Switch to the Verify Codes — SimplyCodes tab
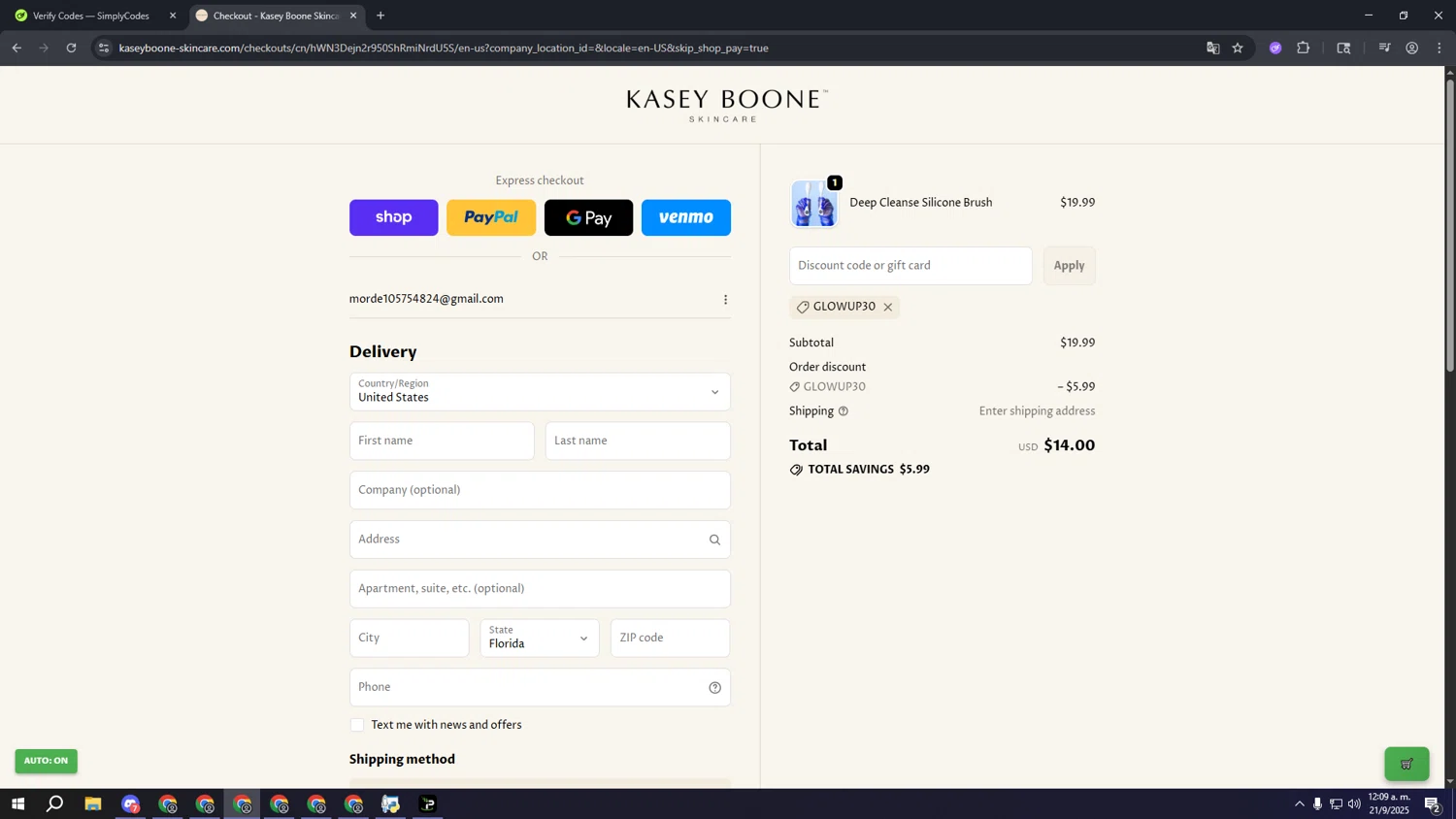 point(91,16)
